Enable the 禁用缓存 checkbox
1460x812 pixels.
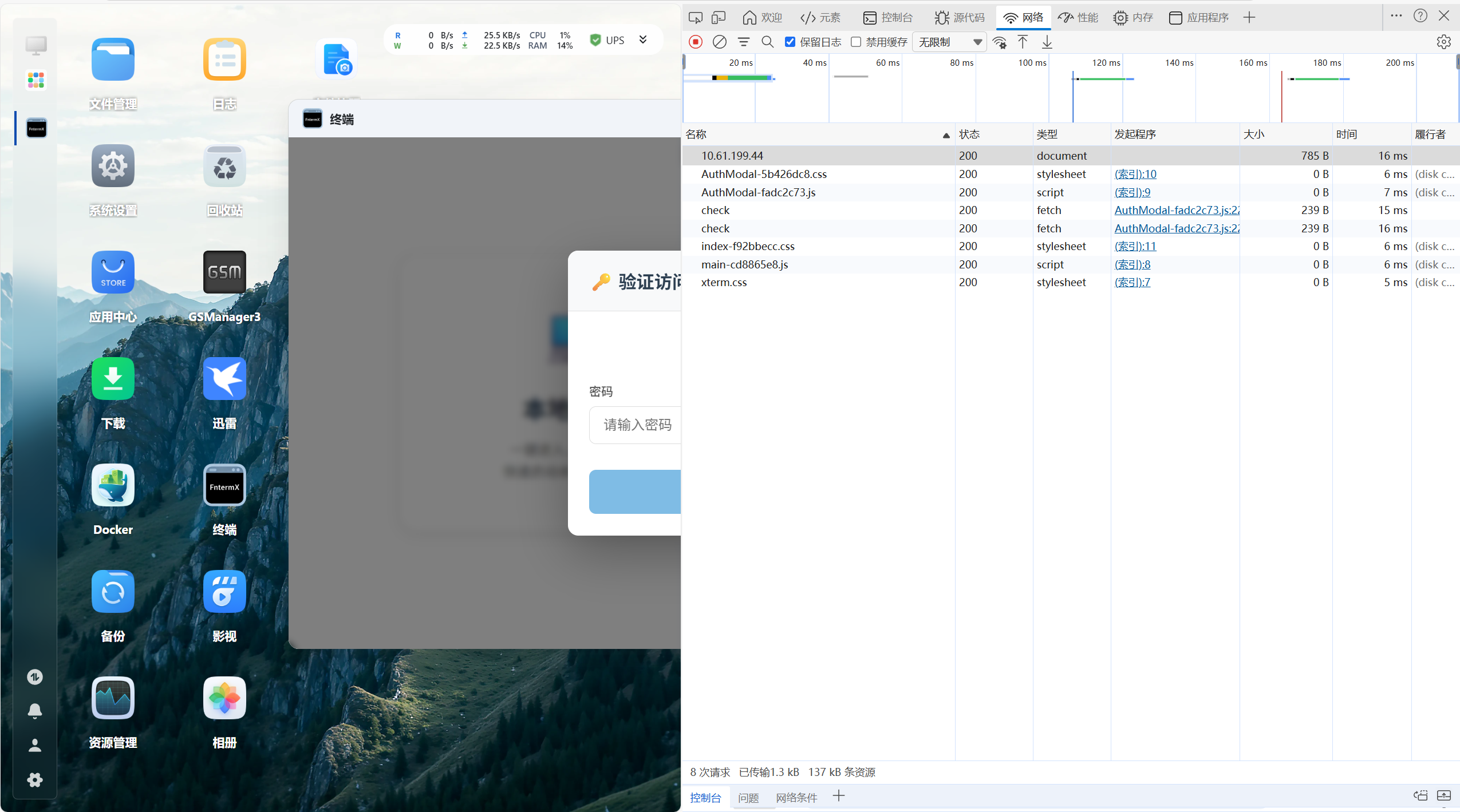tap(856, 42)
